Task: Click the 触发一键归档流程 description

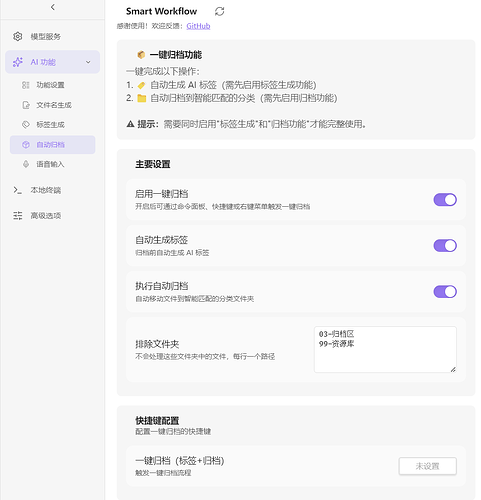Action: coord(163,473)
